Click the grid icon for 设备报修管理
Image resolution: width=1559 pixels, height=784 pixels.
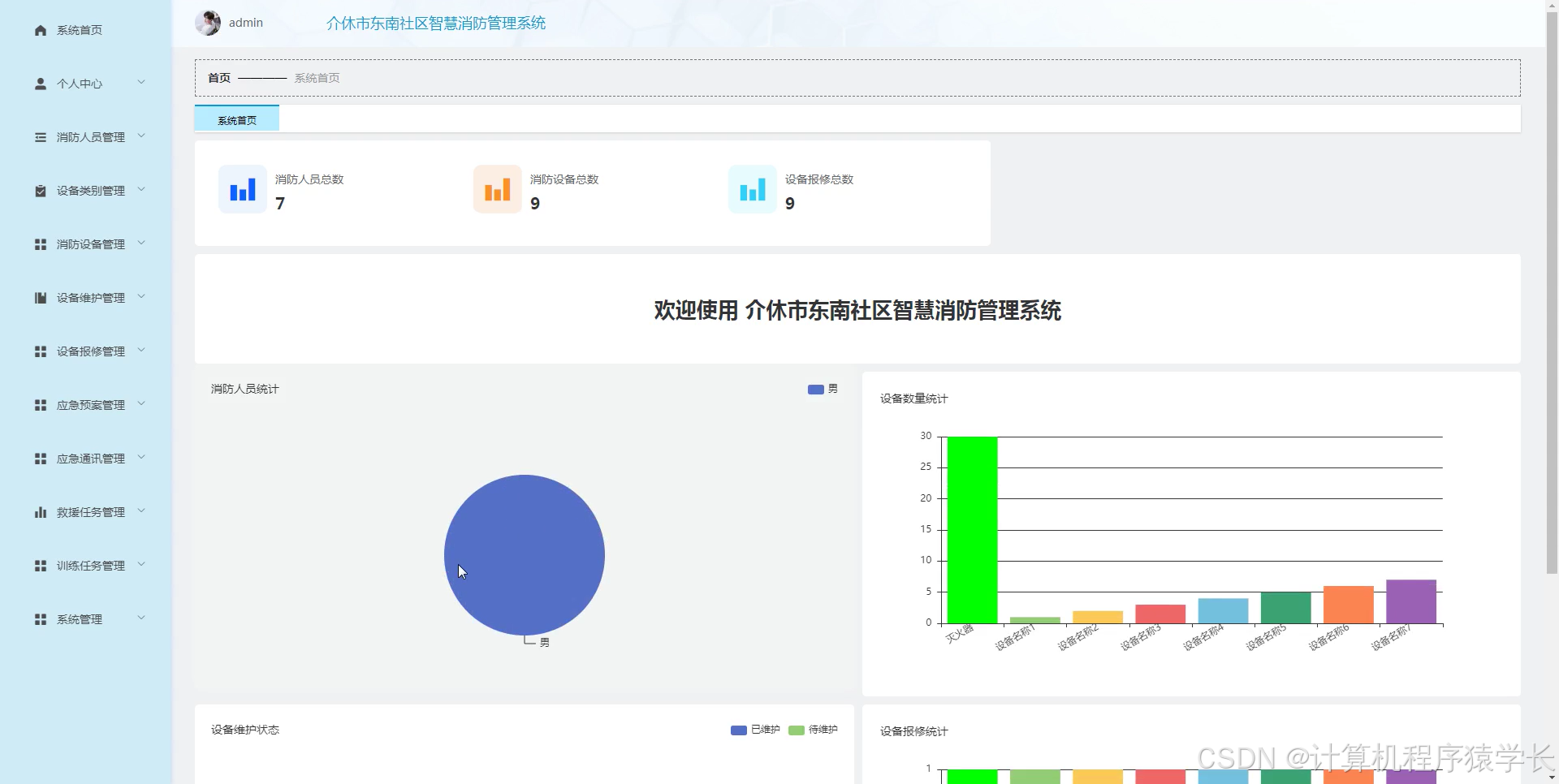(41, 351)
